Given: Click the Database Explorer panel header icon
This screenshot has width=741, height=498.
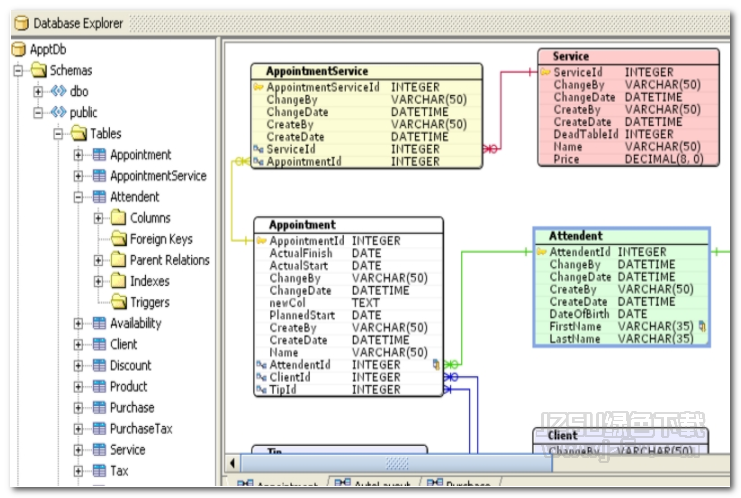Looking at the screenshot, I should pos(21,23).
